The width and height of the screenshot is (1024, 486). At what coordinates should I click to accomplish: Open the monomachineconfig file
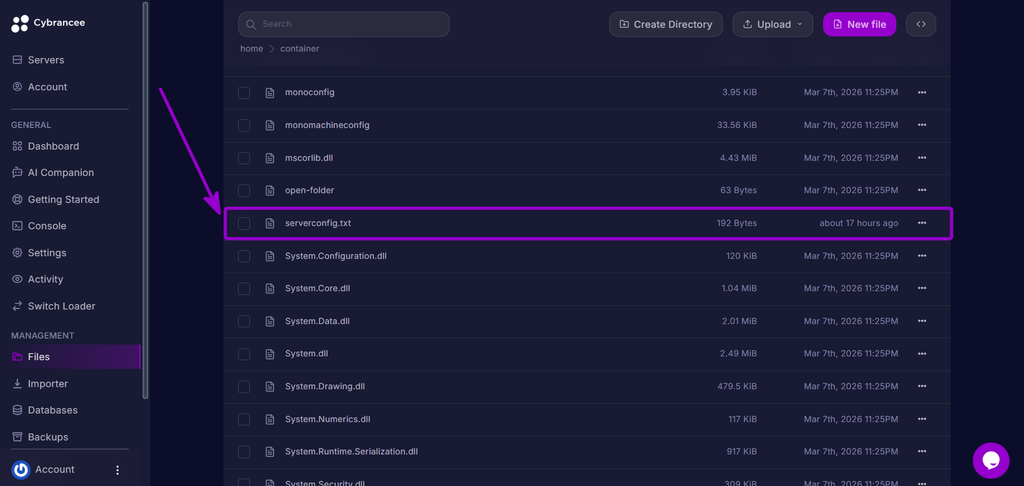[x=327, y=125]
